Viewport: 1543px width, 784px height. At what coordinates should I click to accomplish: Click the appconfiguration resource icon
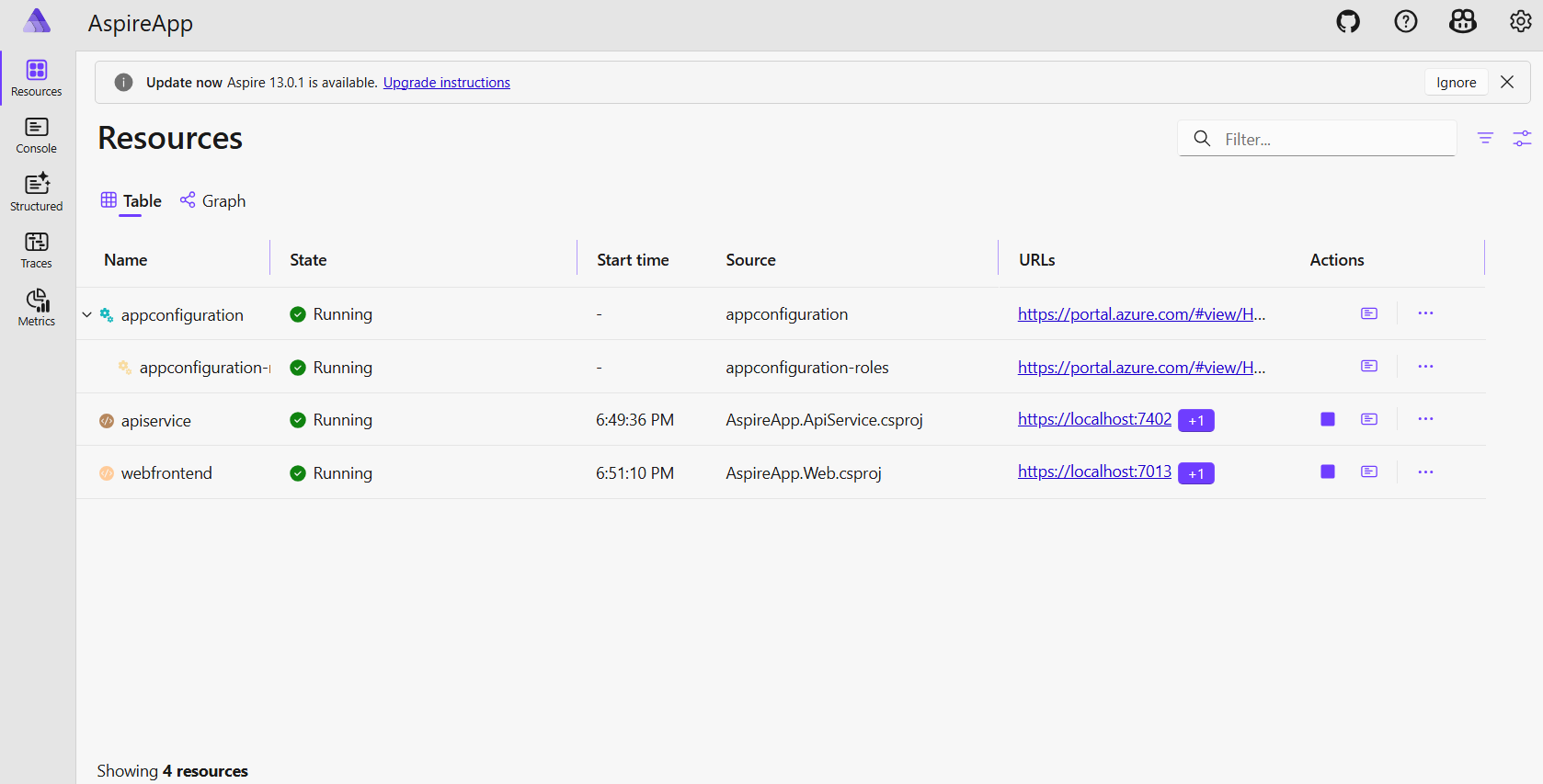107,315
